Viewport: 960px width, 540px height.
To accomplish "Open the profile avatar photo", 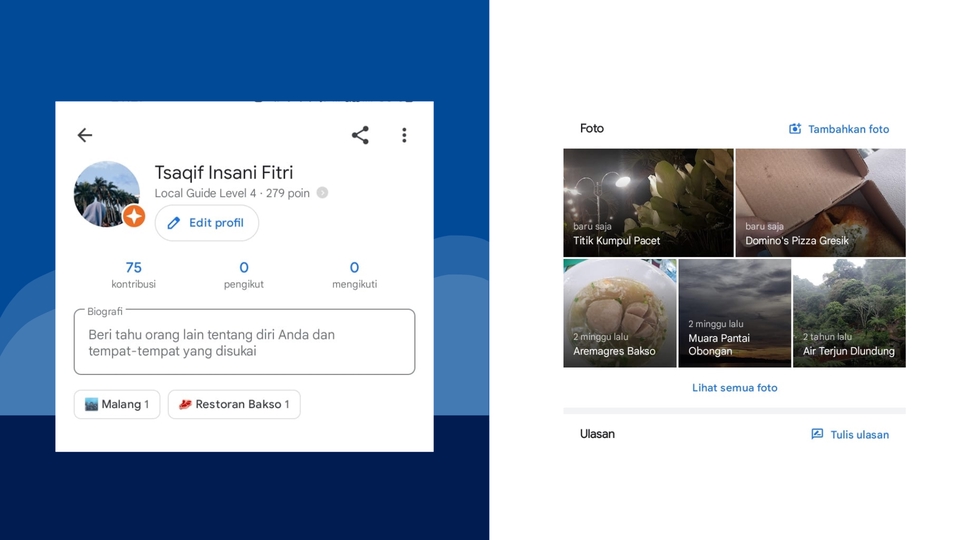I will click(x=107, y=194).
